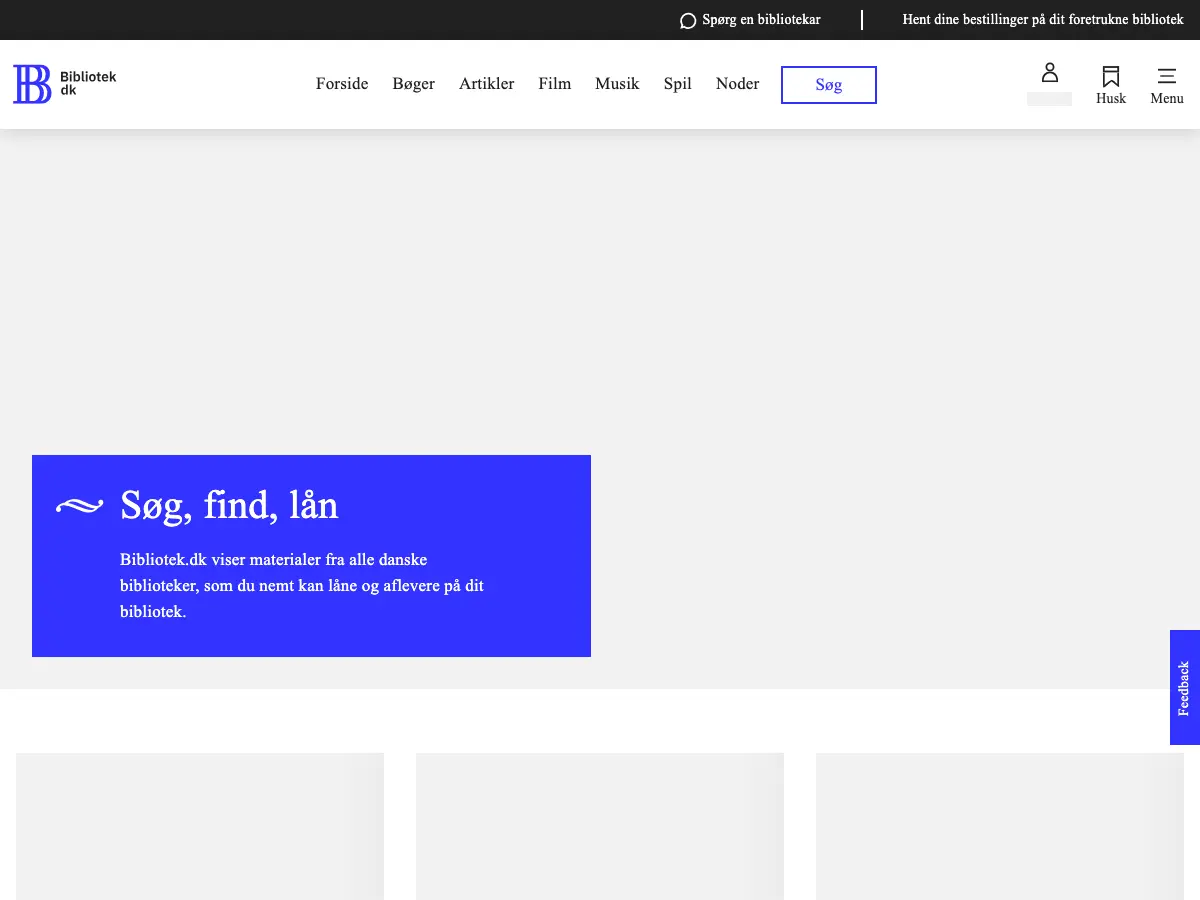The width and height of the screenshot is (1200, 900).
Task: Open the hamburger Menu icon
Action: coord(1167,76)
